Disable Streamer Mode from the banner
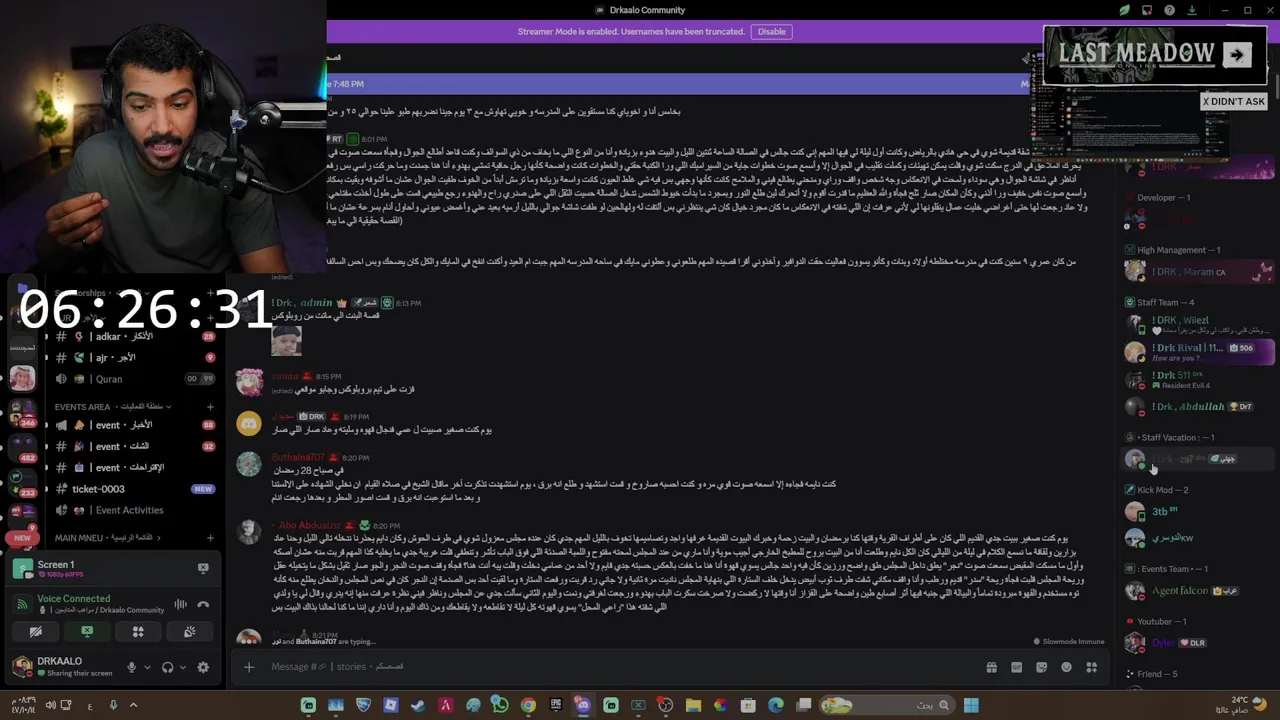1280x720 pixels. (771, 31)
